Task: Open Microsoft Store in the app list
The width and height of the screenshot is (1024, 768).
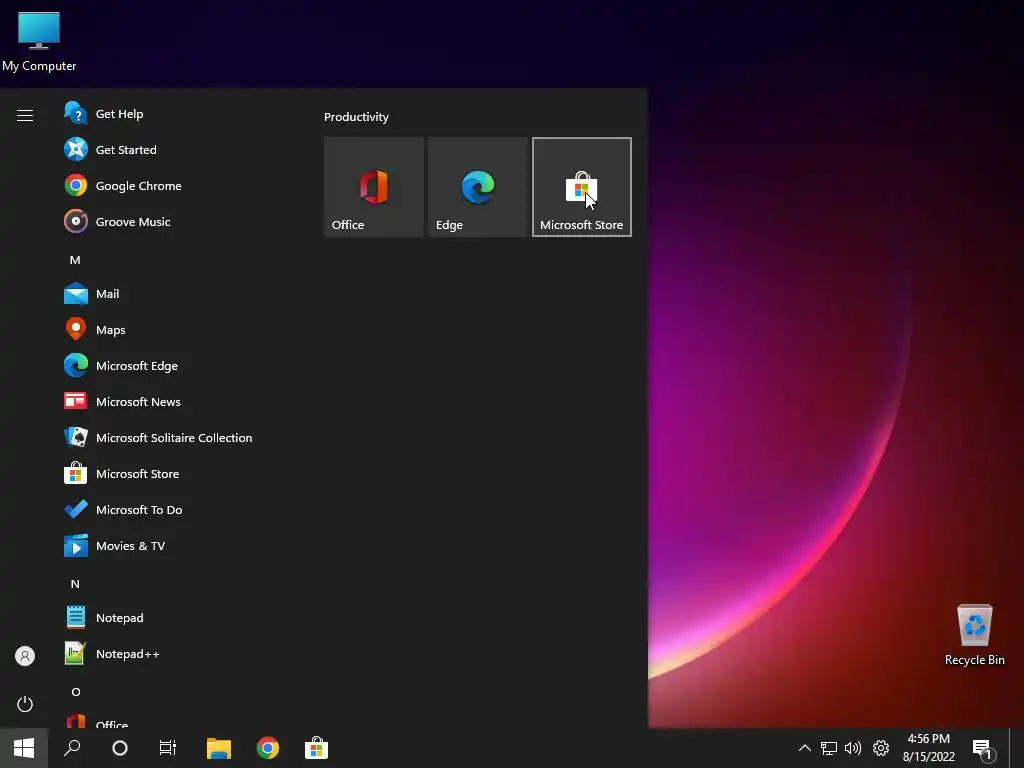Action: [176, 473]
